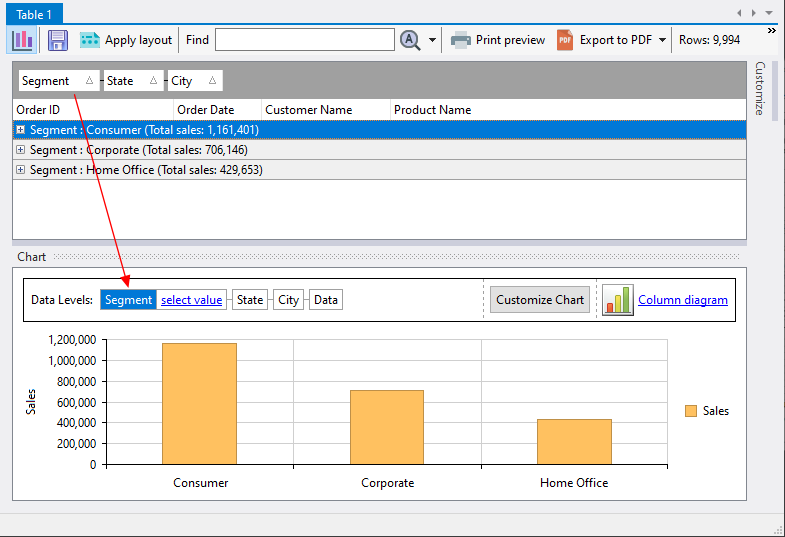Open the Customize side panel tab
Image resolution: width=785 pixels, height=537 pixels.
[x=759, y=88]
